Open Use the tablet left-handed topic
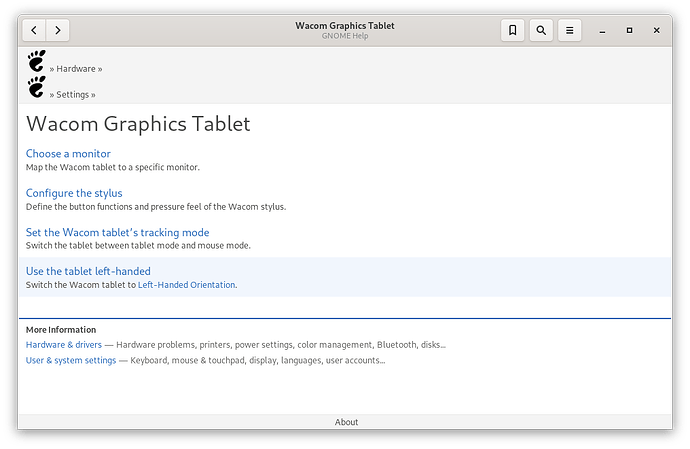The image size is (690, 449). 88,271
